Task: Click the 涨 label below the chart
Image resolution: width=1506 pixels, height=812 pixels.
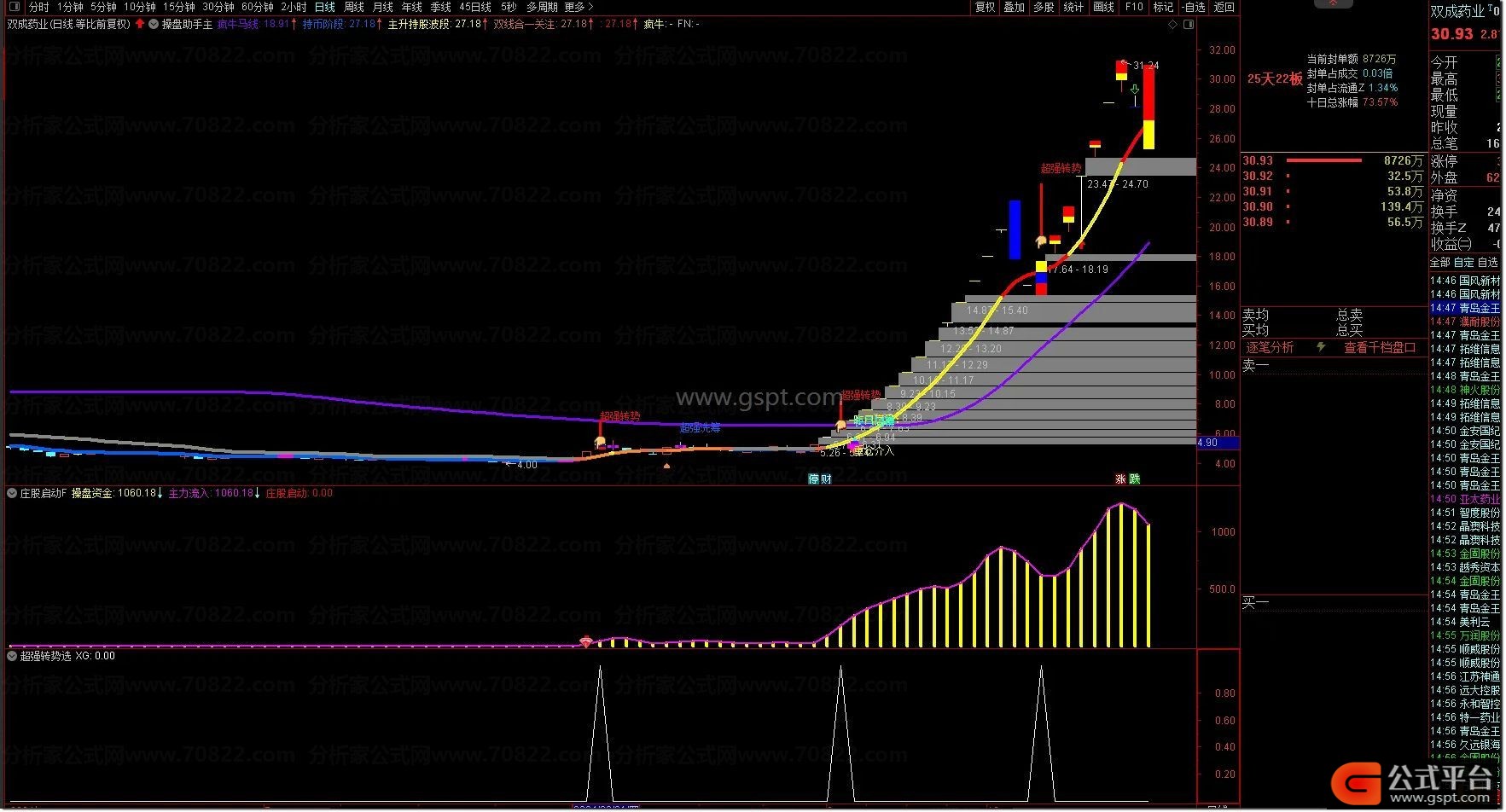Action: pyautogui.click(x=1120, y=479)
